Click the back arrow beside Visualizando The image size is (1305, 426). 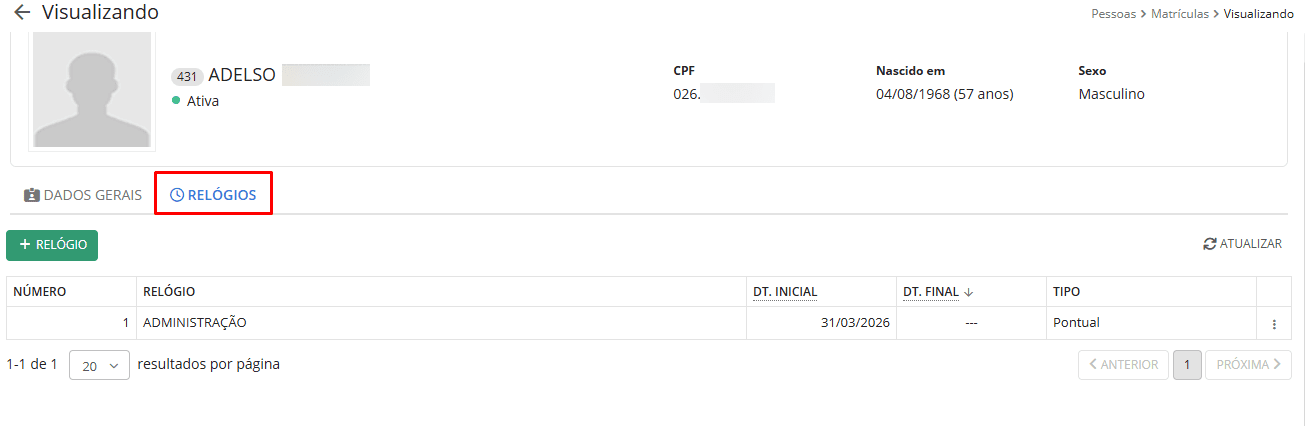click(22, 13)
